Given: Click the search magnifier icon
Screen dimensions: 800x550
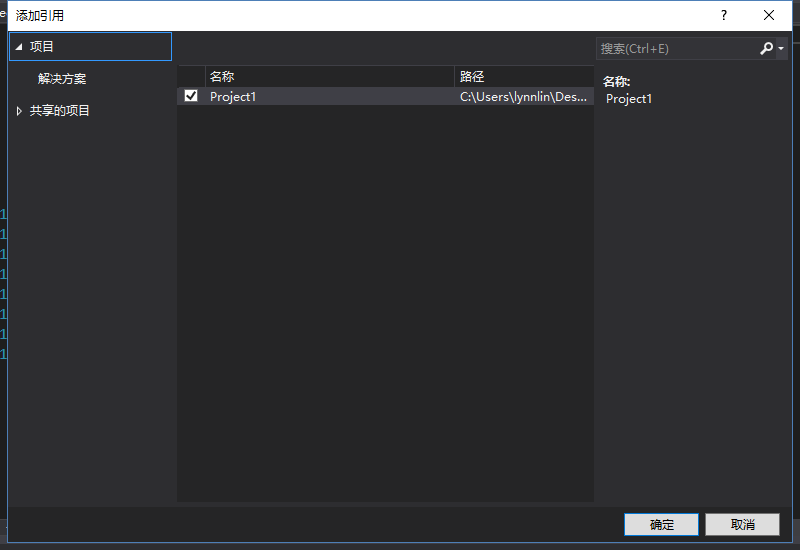Looking at the screenshot, I should point(766,48).
